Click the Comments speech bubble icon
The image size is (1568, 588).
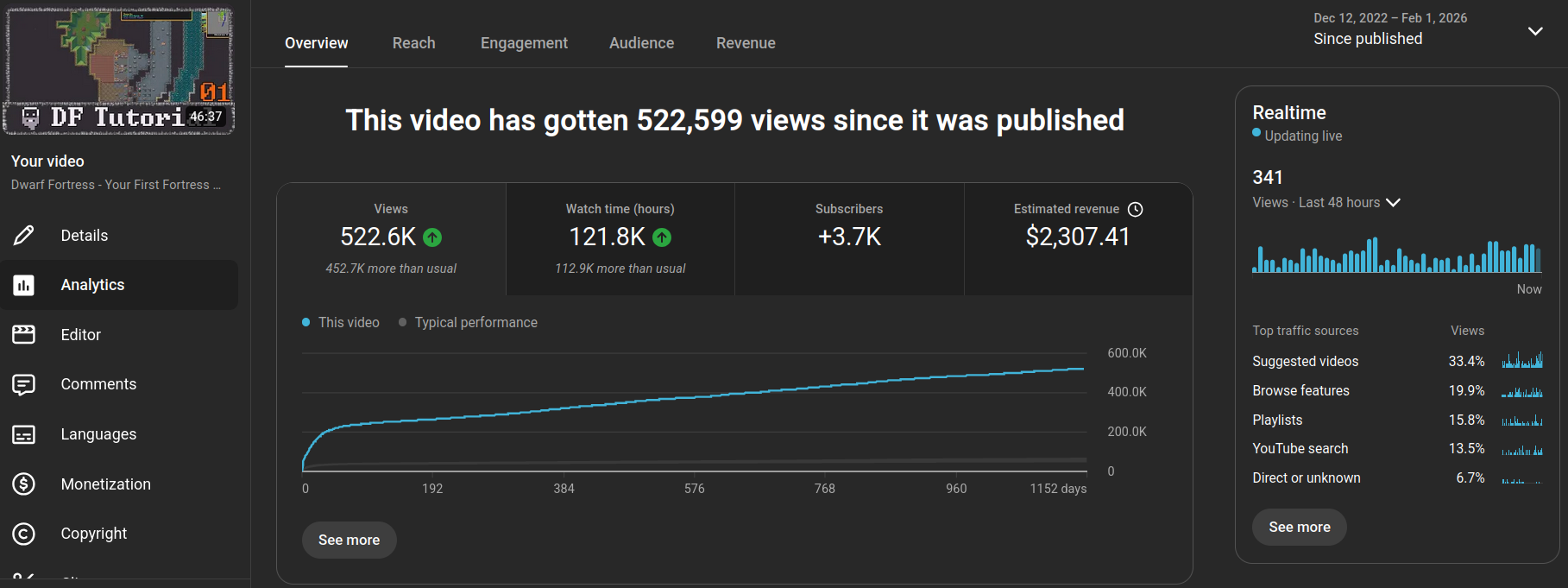coord(24,384)
